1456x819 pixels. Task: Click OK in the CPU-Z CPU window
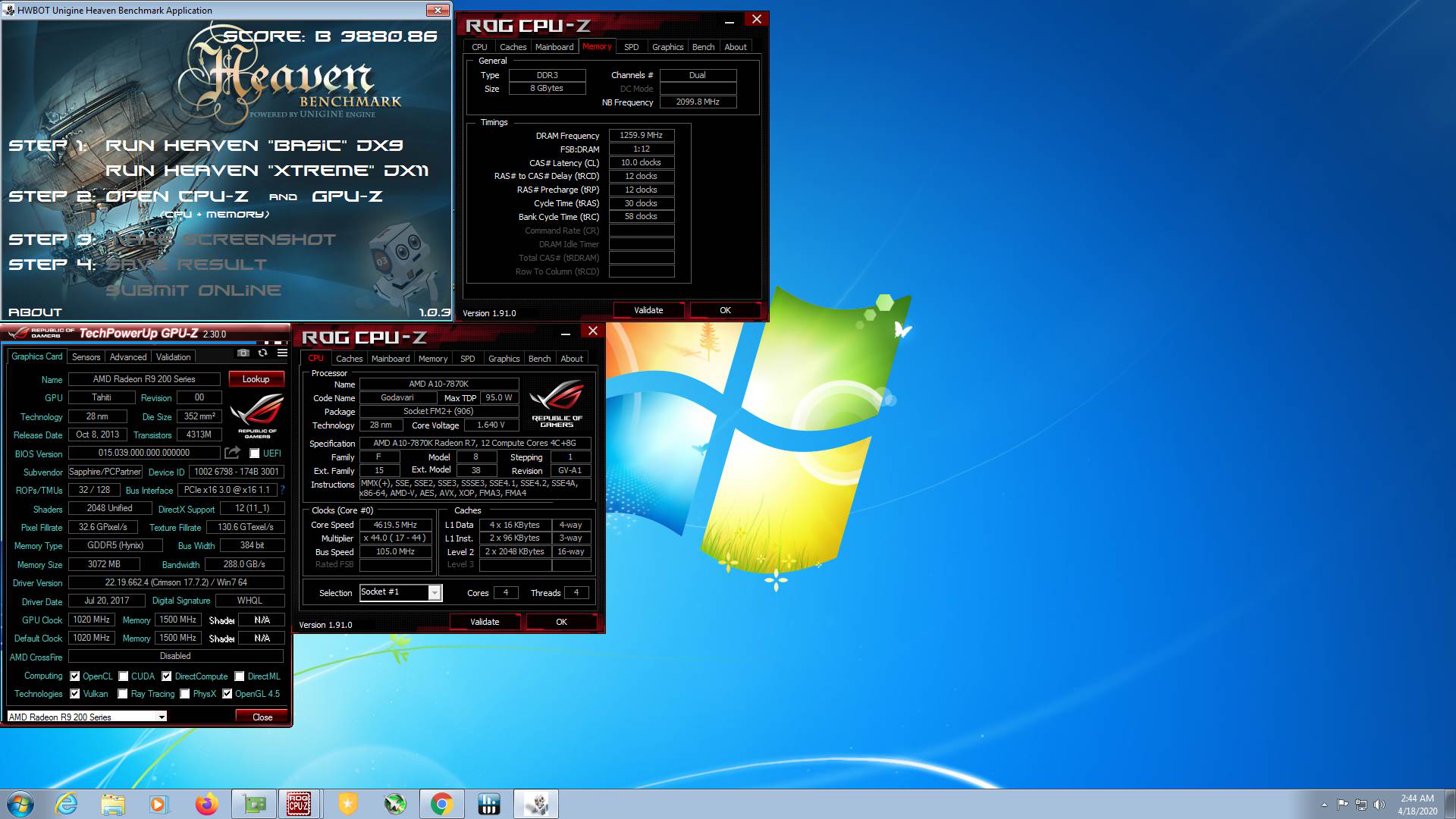tap(561, 622)
